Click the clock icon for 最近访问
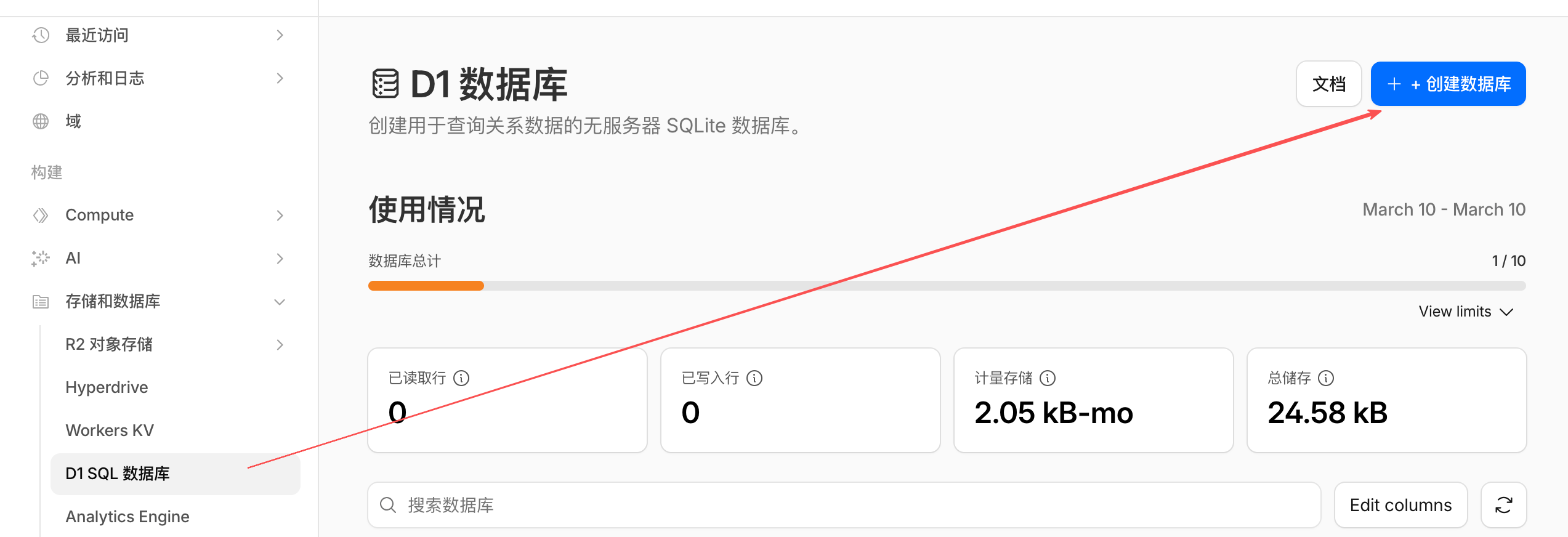 (41, 35)
